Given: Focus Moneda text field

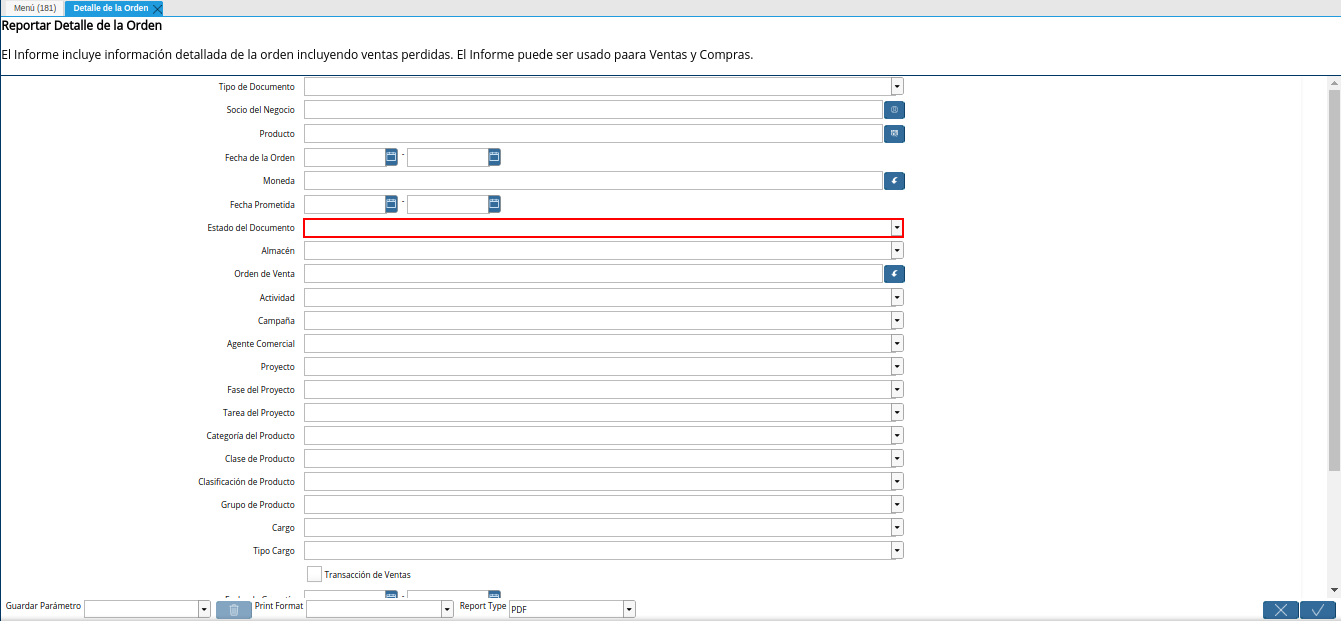Looking at the screenshot, I should click(593, 181).
